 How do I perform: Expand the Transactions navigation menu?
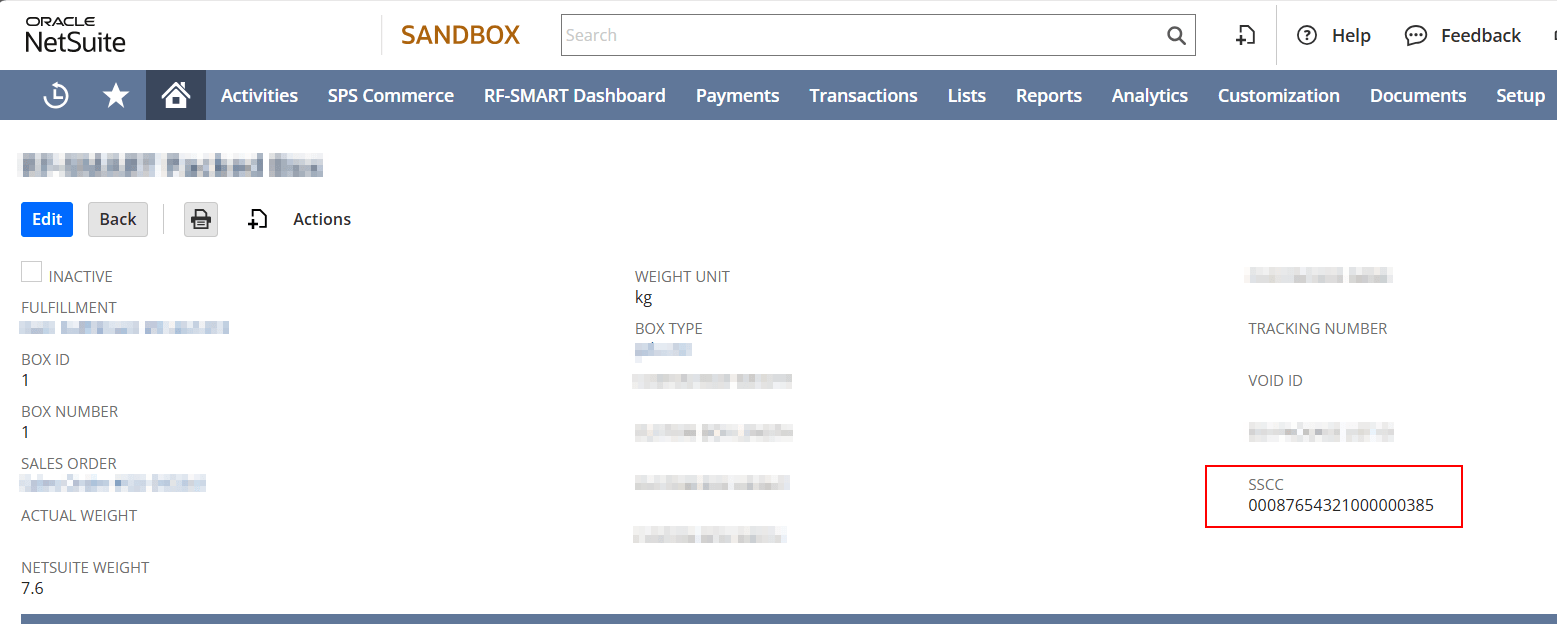(x=863, y=94)
